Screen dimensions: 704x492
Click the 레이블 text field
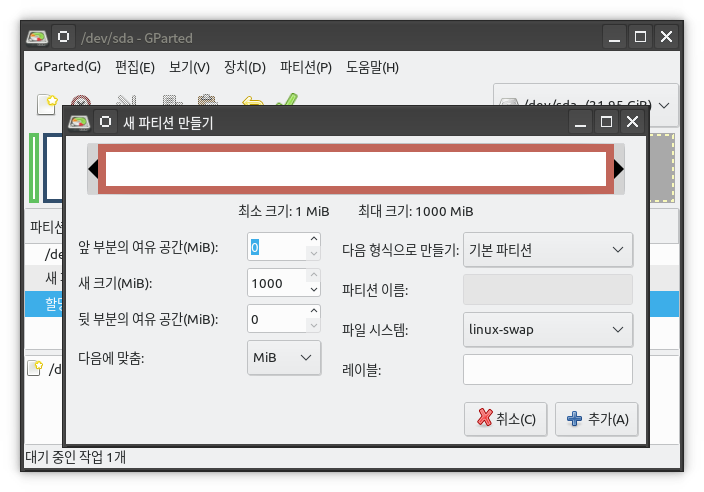[x=548, y=369]
